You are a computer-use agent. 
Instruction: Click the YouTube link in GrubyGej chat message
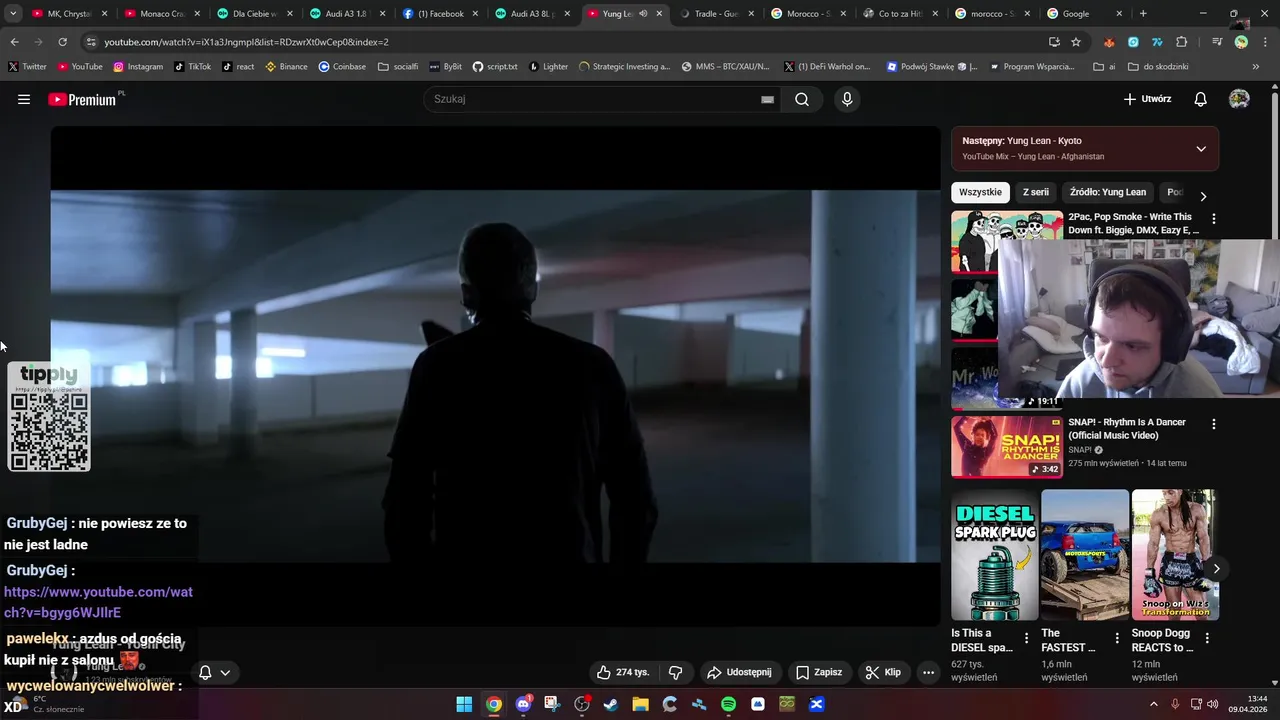click(x=98, y=602)
